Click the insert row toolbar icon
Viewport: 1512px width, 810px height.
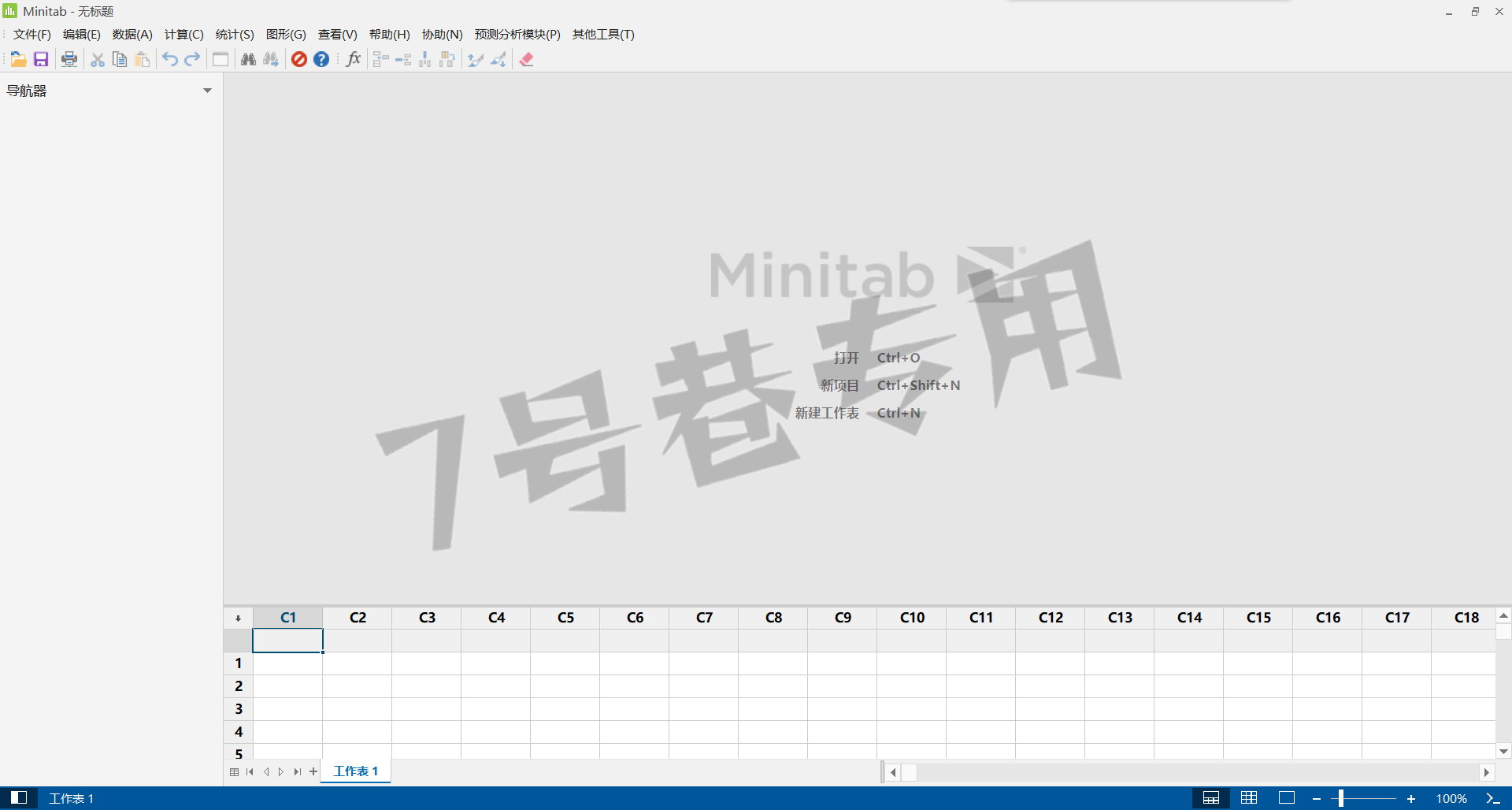pos(403,59)
